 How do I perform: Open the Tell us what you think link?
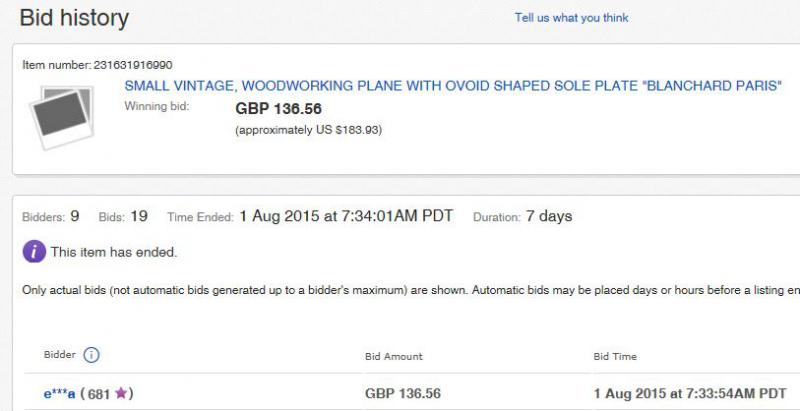[571, 18]
